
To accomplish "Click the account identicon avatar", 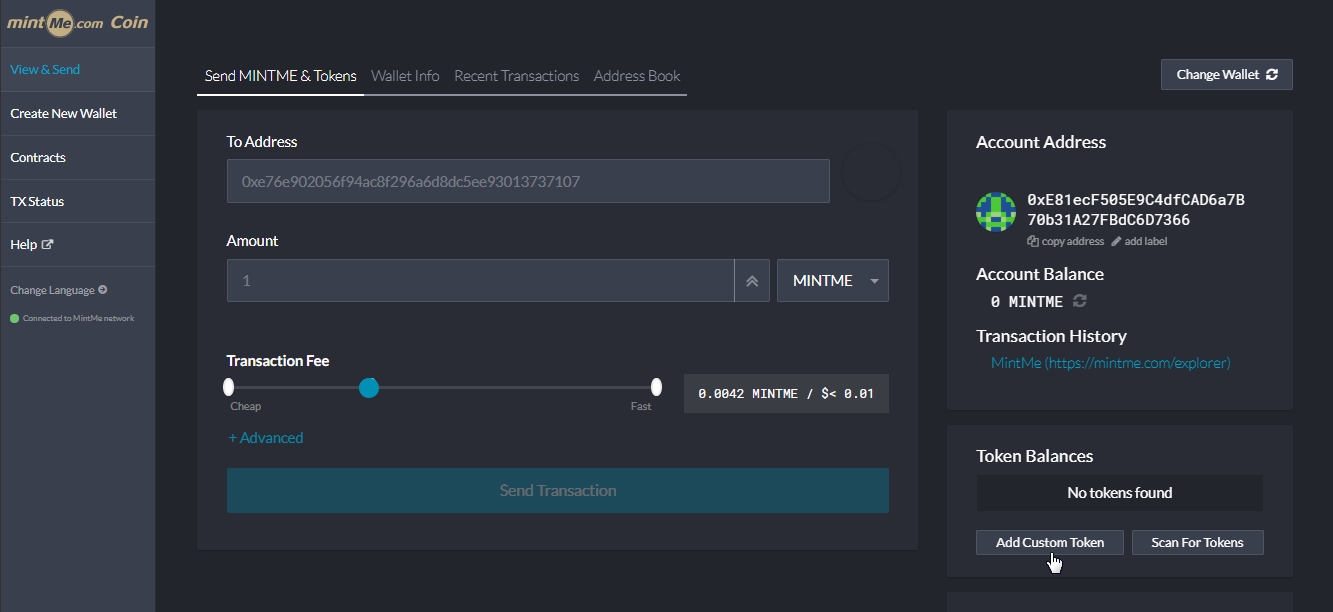I will tap(996, 211).
